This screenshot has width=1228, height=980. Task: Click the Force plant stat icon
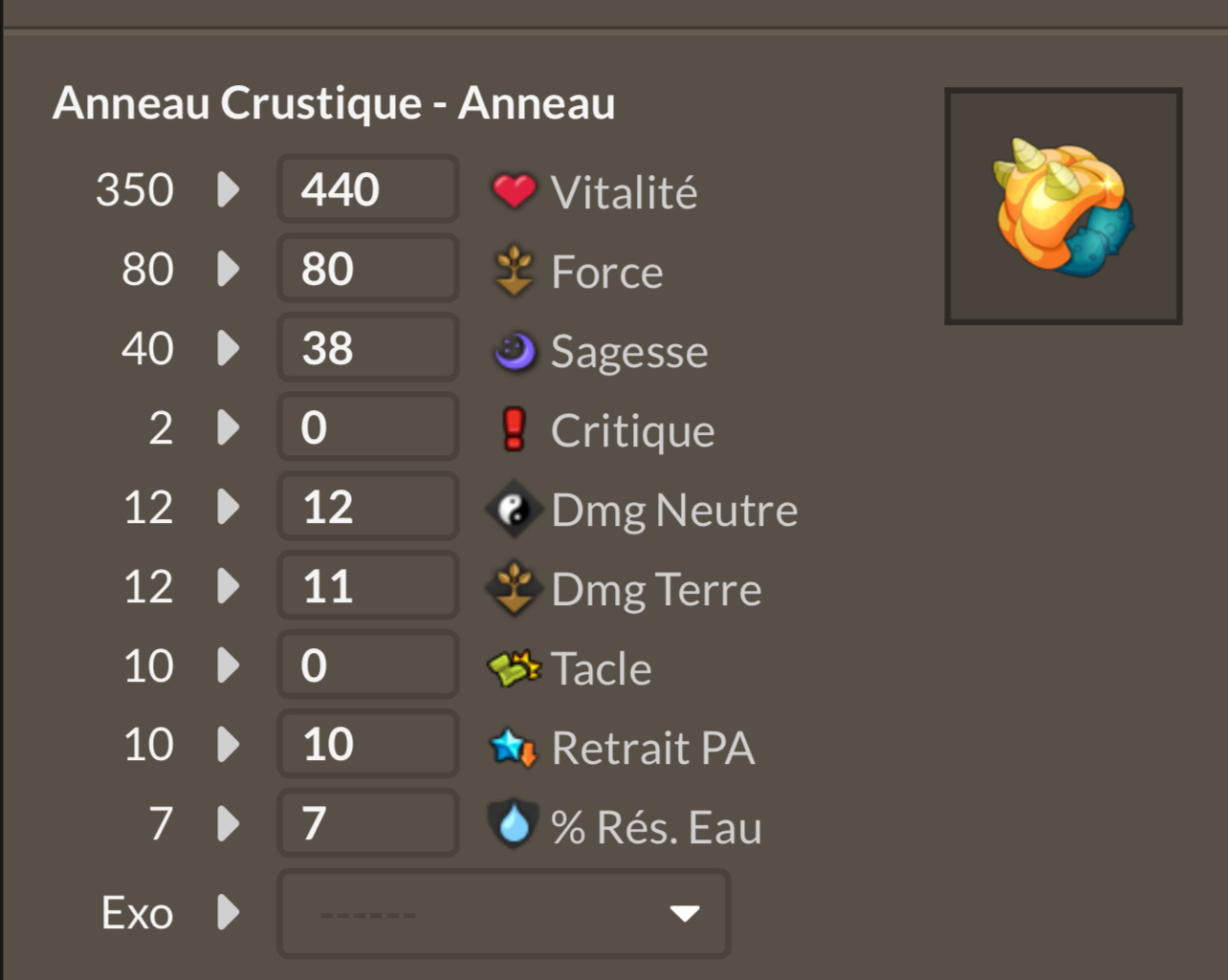[514, 271]
